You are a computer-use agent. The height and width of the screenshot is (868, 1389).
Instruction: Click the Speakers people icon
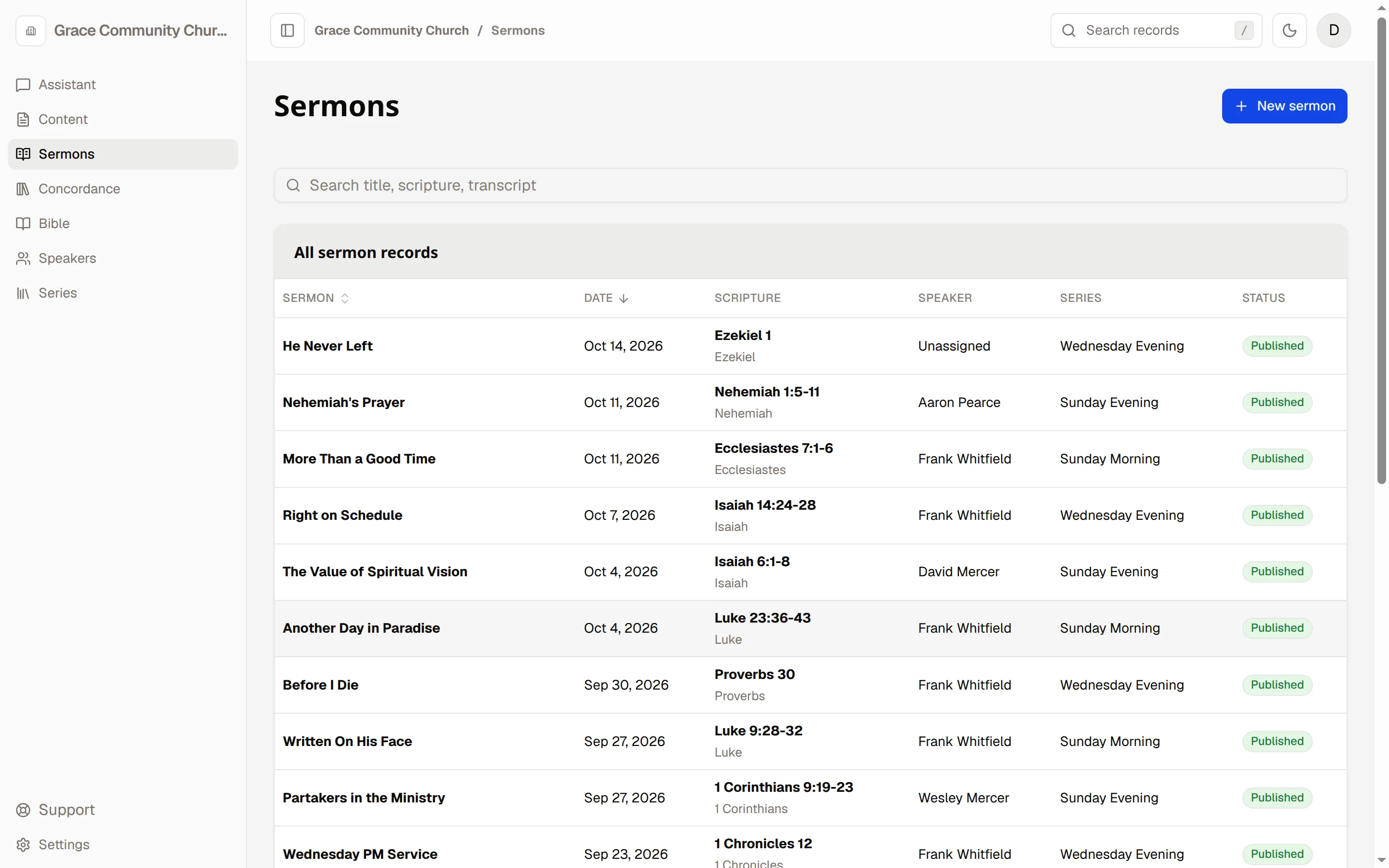pyautogui.click(x=23, y=258)
